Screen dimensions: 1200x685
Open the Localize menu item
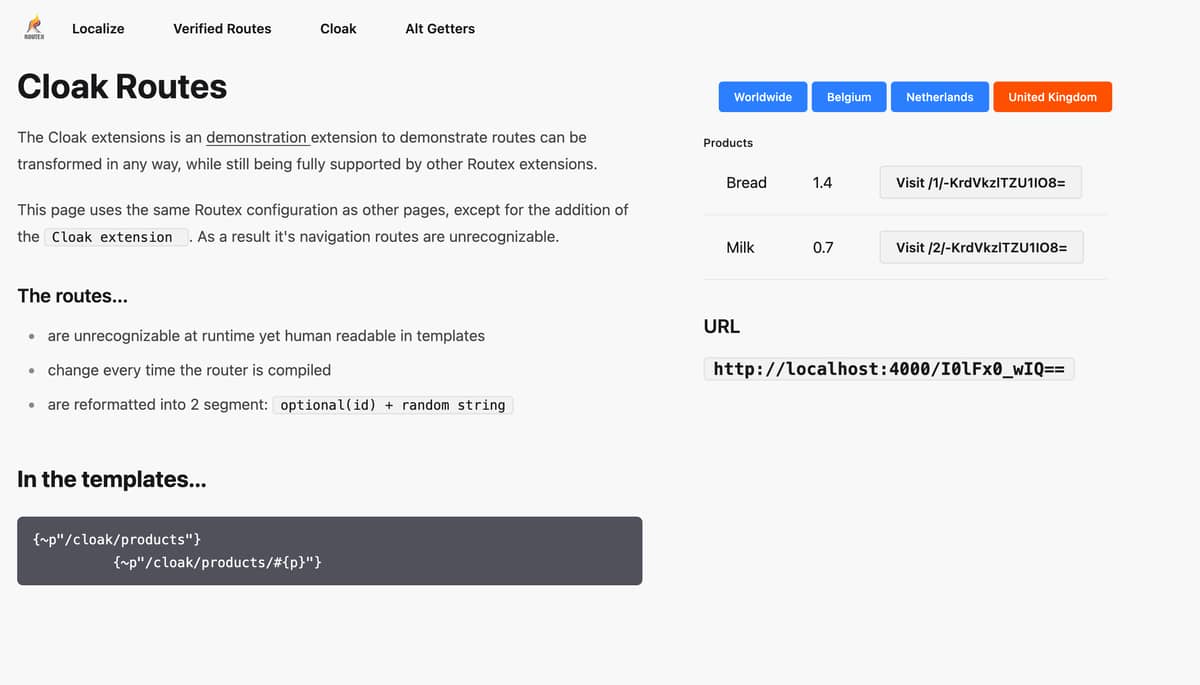pos(98,29)
